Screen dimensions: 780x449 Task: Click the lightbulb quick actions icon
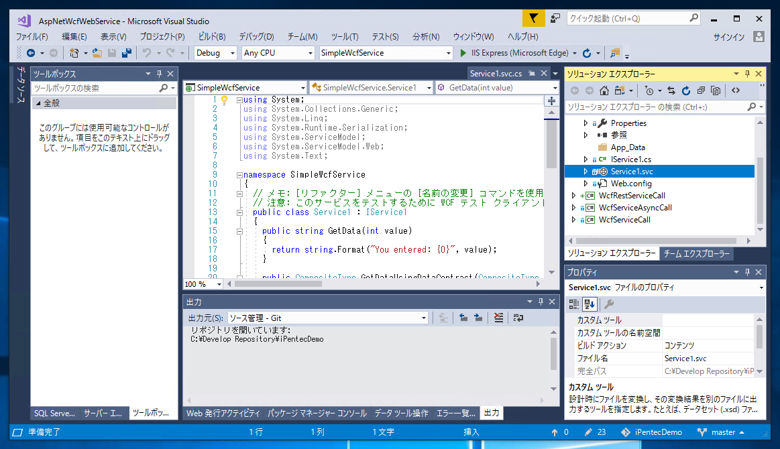coord(224,100)
